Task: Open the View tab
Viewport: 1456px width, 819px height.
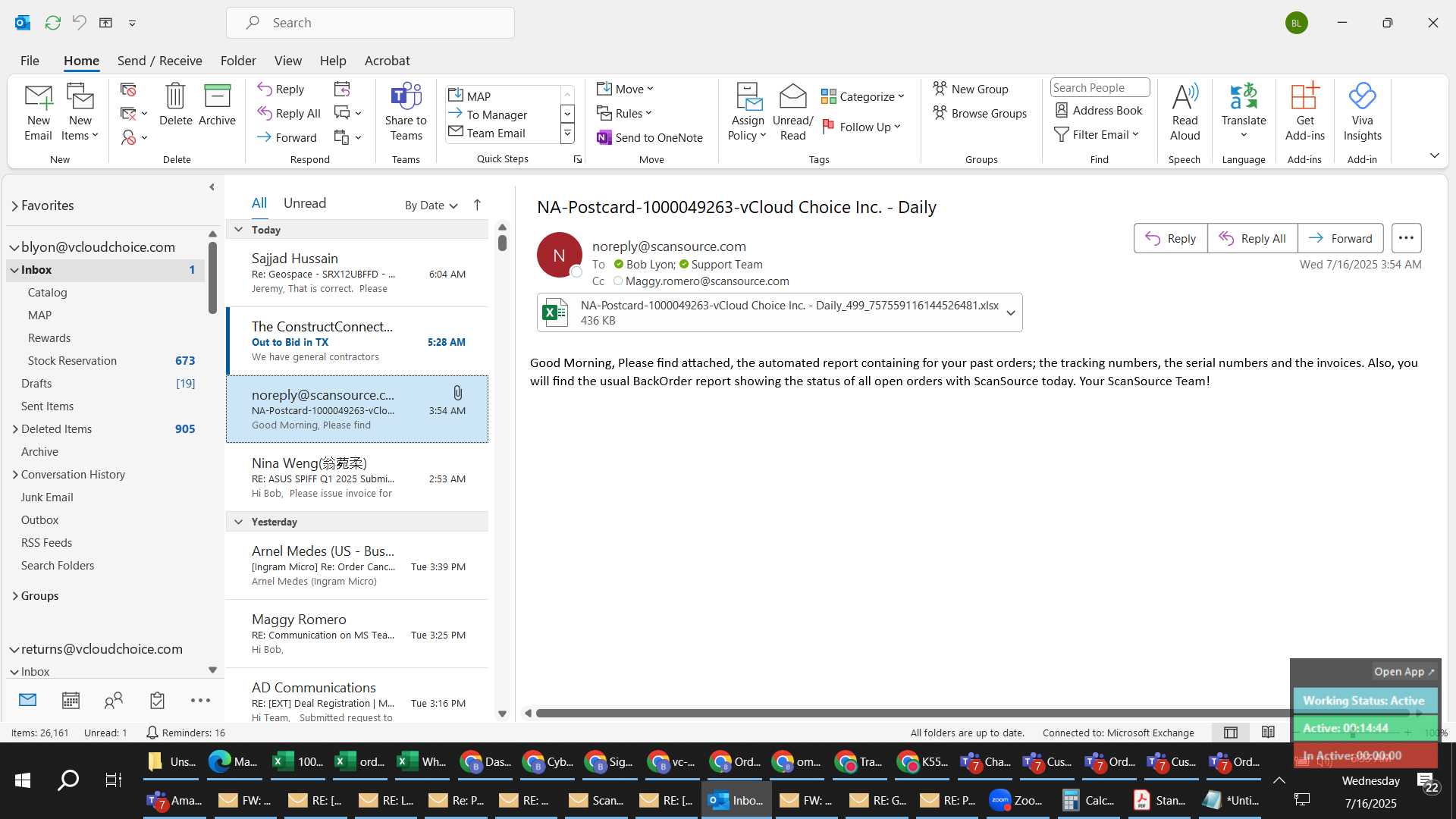Action: point(287,61)
